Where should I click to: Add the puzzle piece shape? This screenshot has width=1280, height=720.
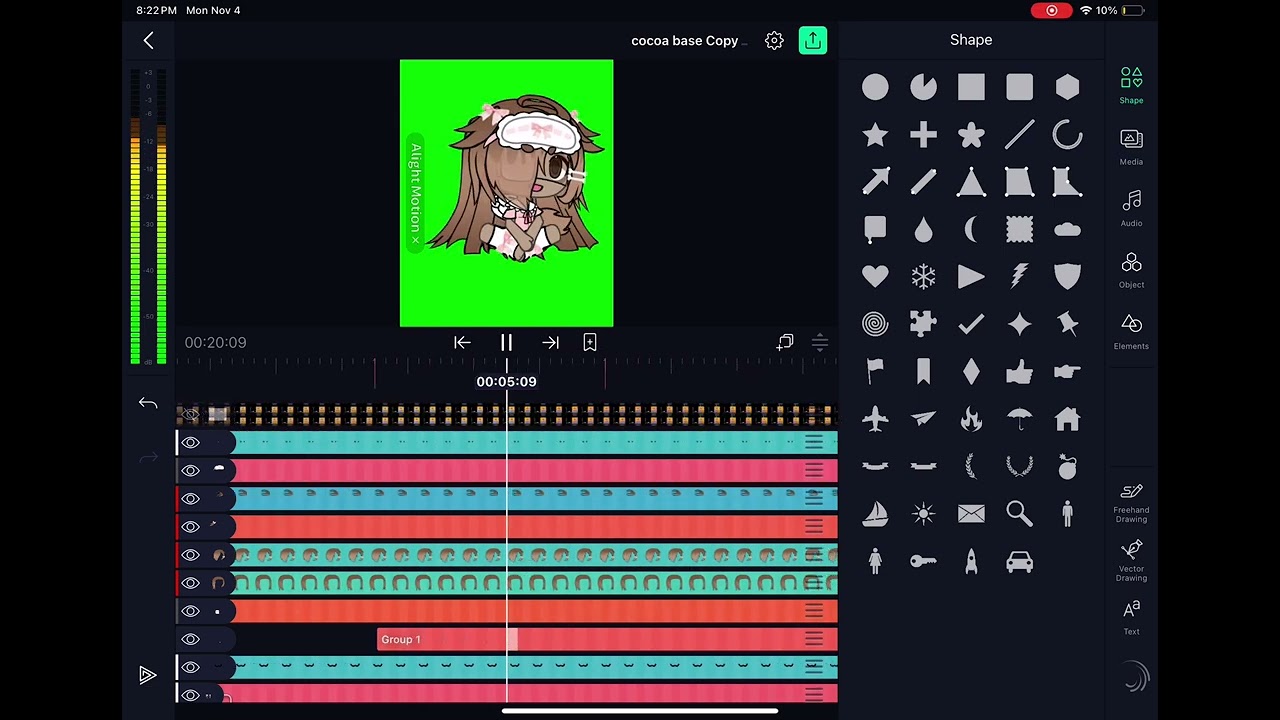[923, 324]
